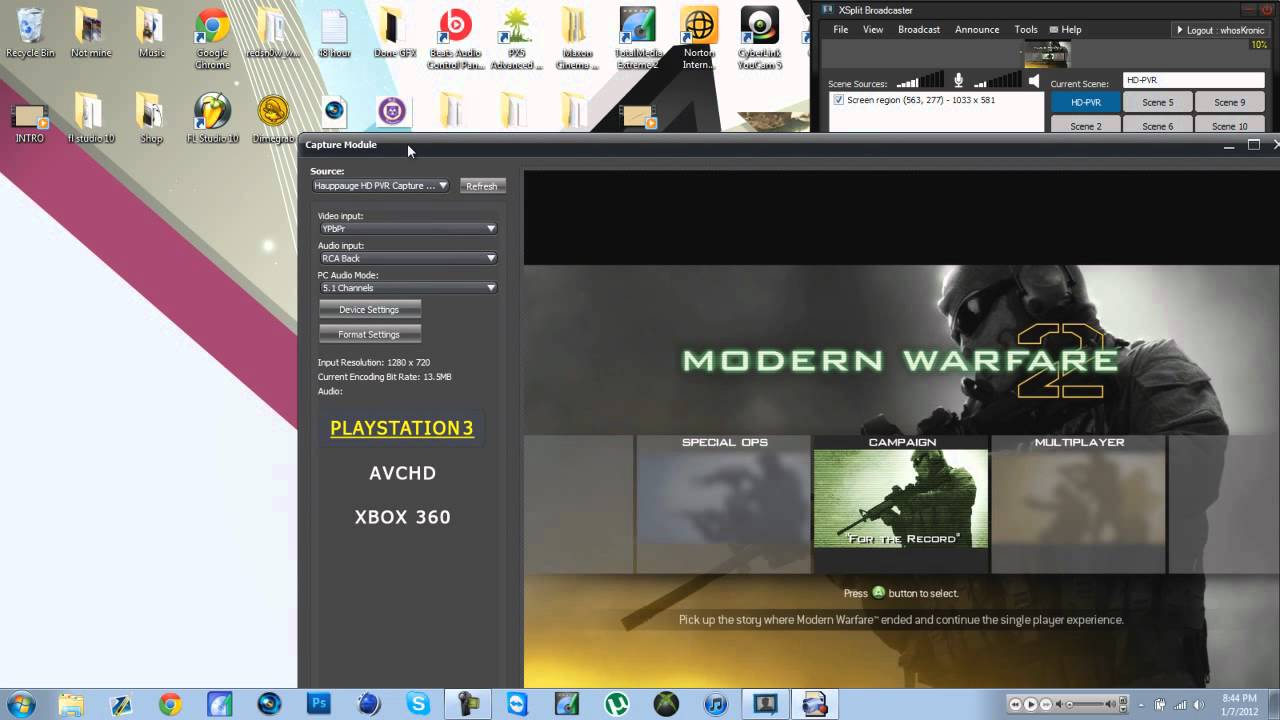Viewport: 1280px width, 720px height.
Task: Open uTorrent from the taskbar
Action: point(616,704)
